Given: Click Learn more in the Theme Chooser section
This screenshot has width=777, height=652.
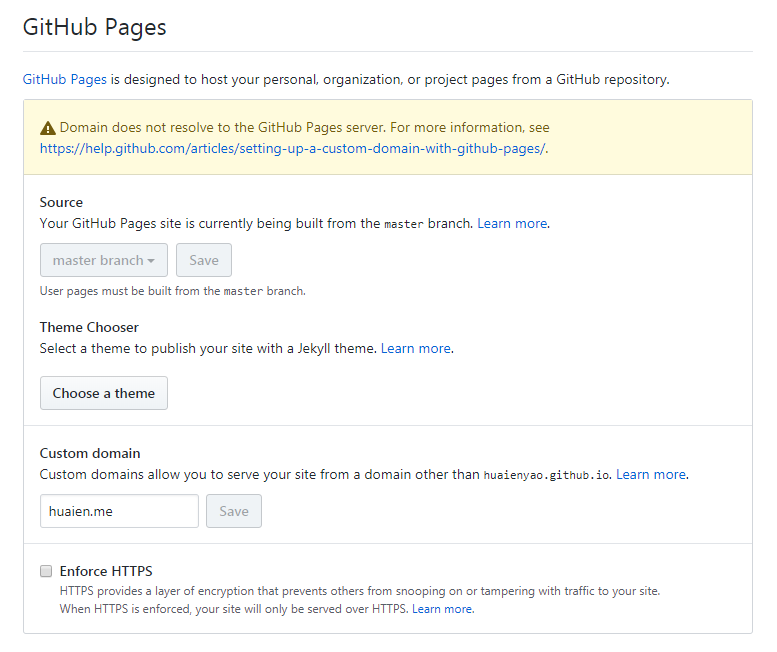Looking at the screenshot, I should 416,348.
